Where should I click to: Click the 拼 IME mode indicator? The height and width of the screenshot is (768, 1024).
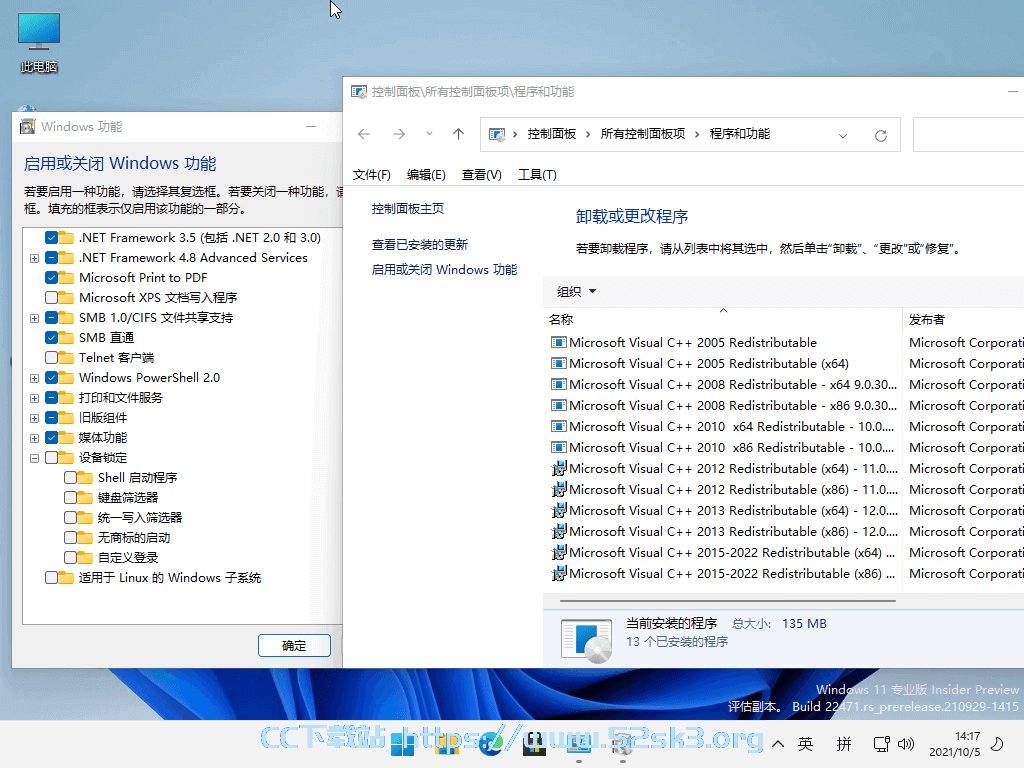coord(844,744)
